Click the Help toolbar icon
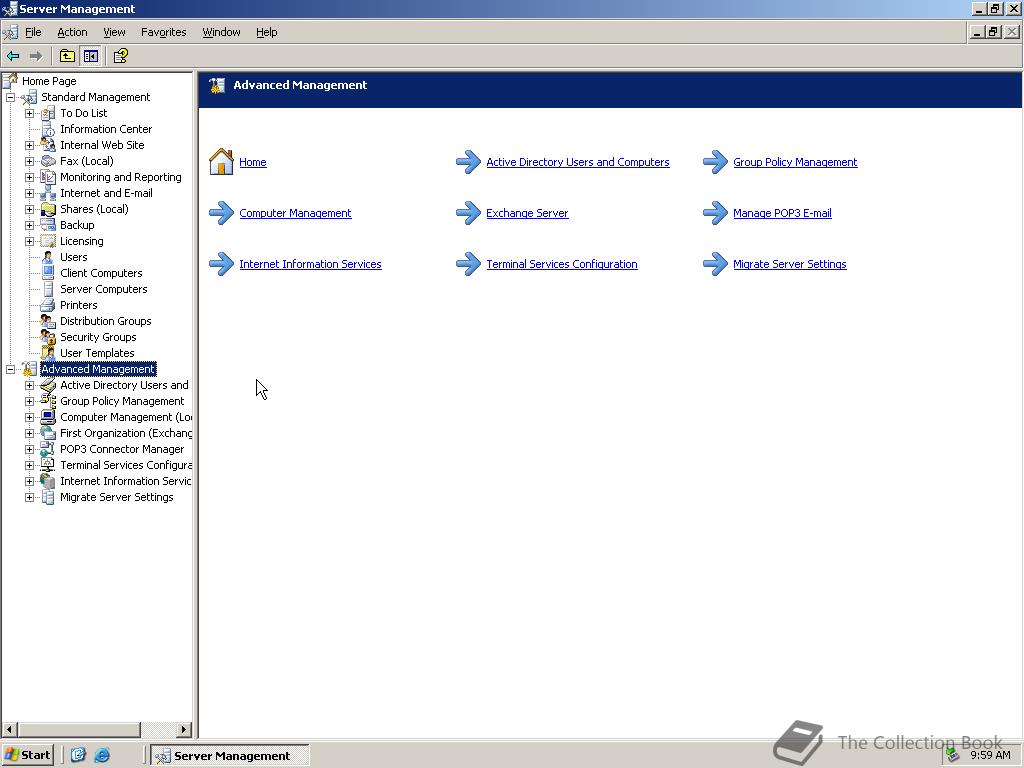1024x768 pixels. pos(120,56)
